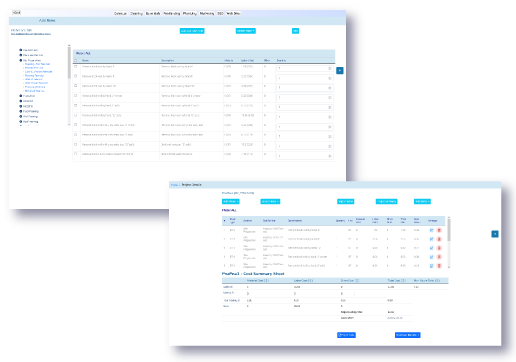
Task: Open the first cyan dropdown in the lower window
Action: coord(231,201)
